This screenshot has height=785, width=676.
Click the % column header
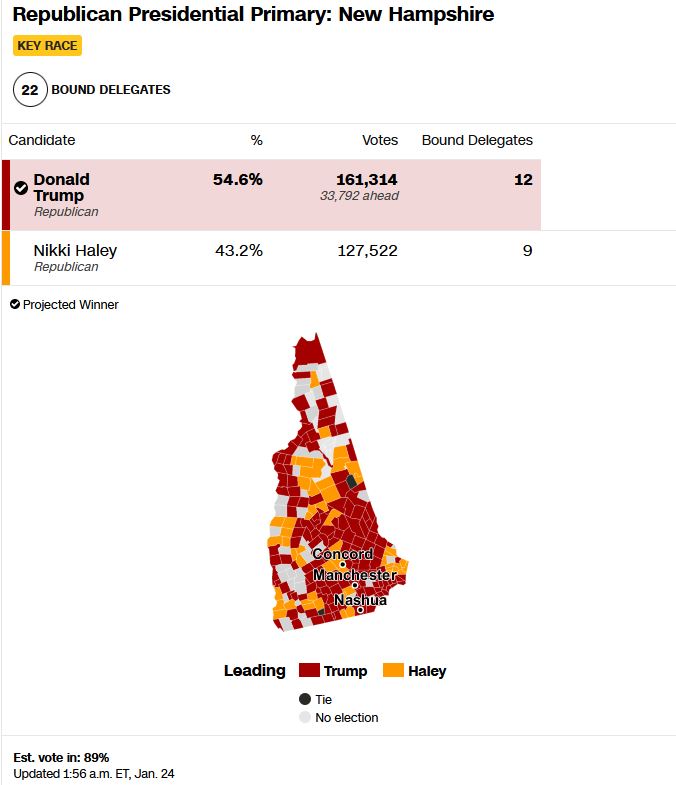(x=256, y=140)
